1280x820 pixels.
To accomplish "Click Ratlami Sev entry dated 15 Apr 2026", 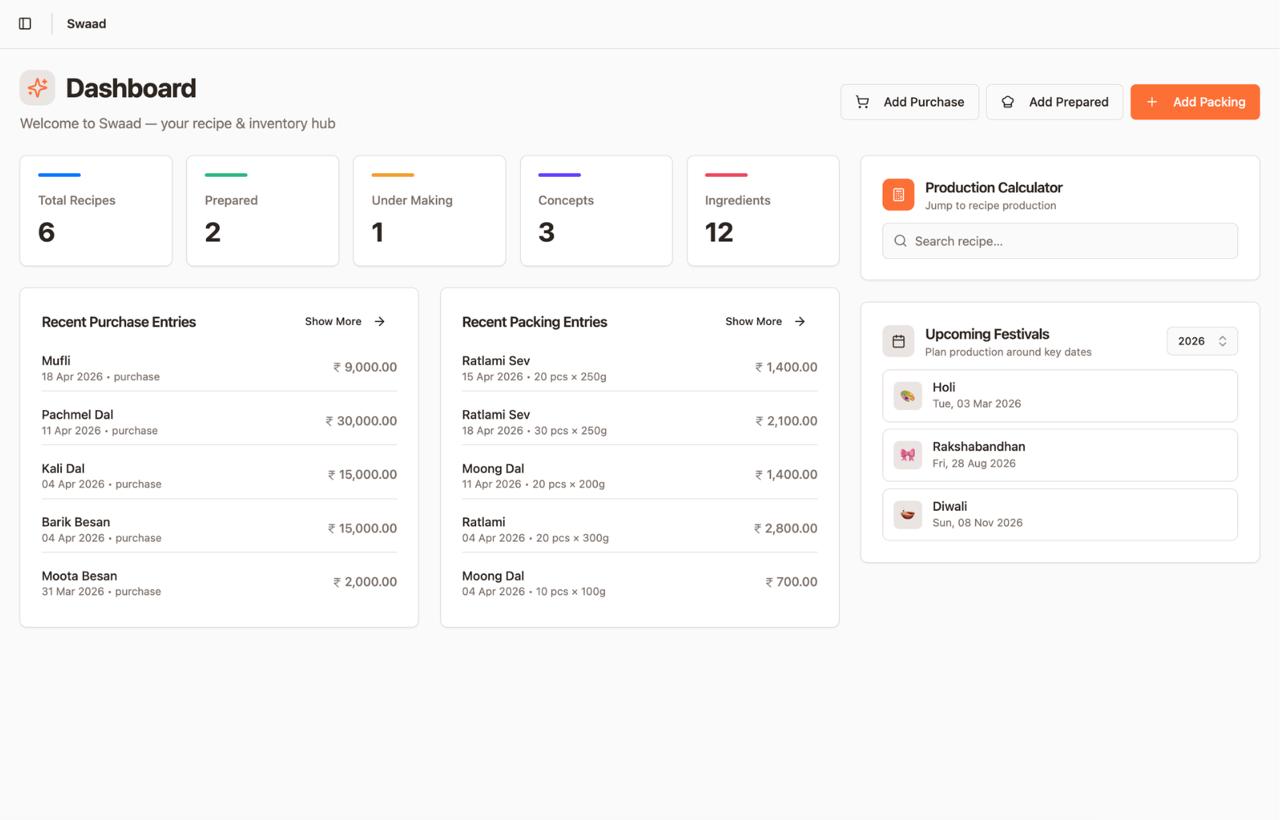I will [x=639, y=368].
